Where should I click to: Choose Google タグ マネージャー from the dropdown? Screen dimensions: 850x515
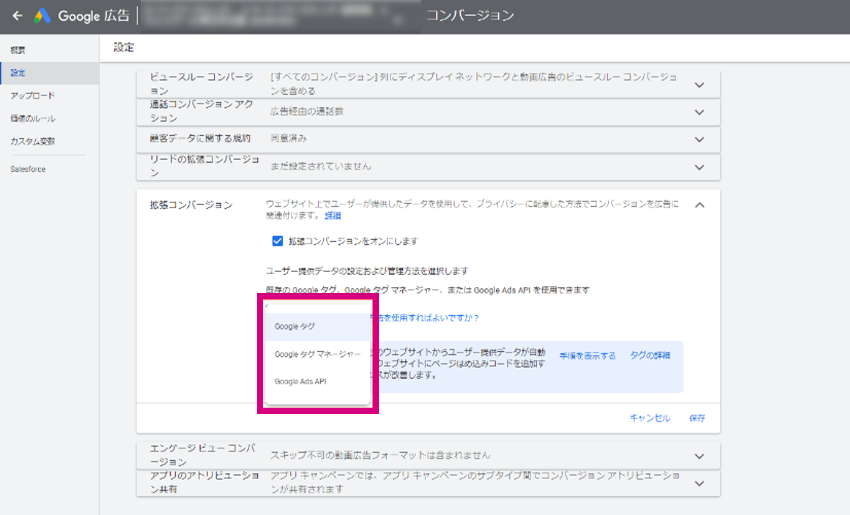[318, 354]
